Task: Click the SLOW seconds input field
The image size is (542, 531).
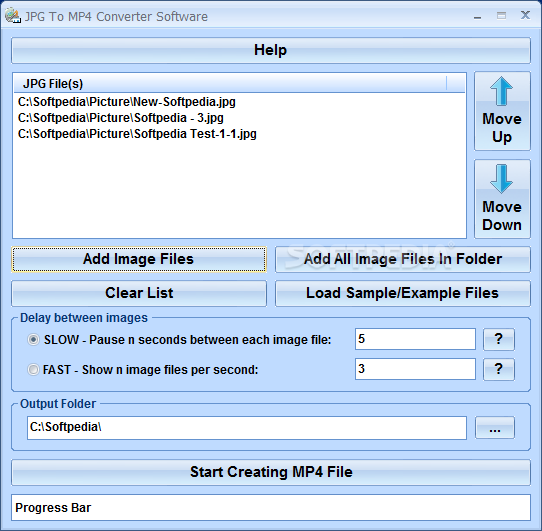Action: point(415,339)
